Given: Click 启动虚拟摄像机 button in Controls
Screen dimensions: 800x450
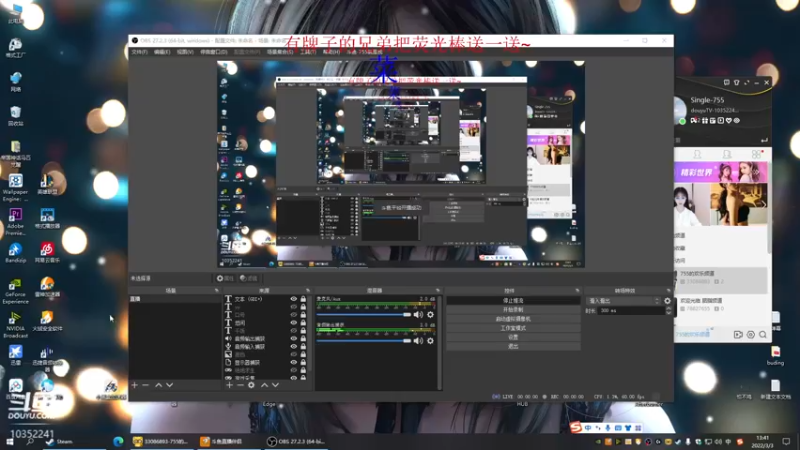Looking at the screenshot, I should [x=513, y=319].
